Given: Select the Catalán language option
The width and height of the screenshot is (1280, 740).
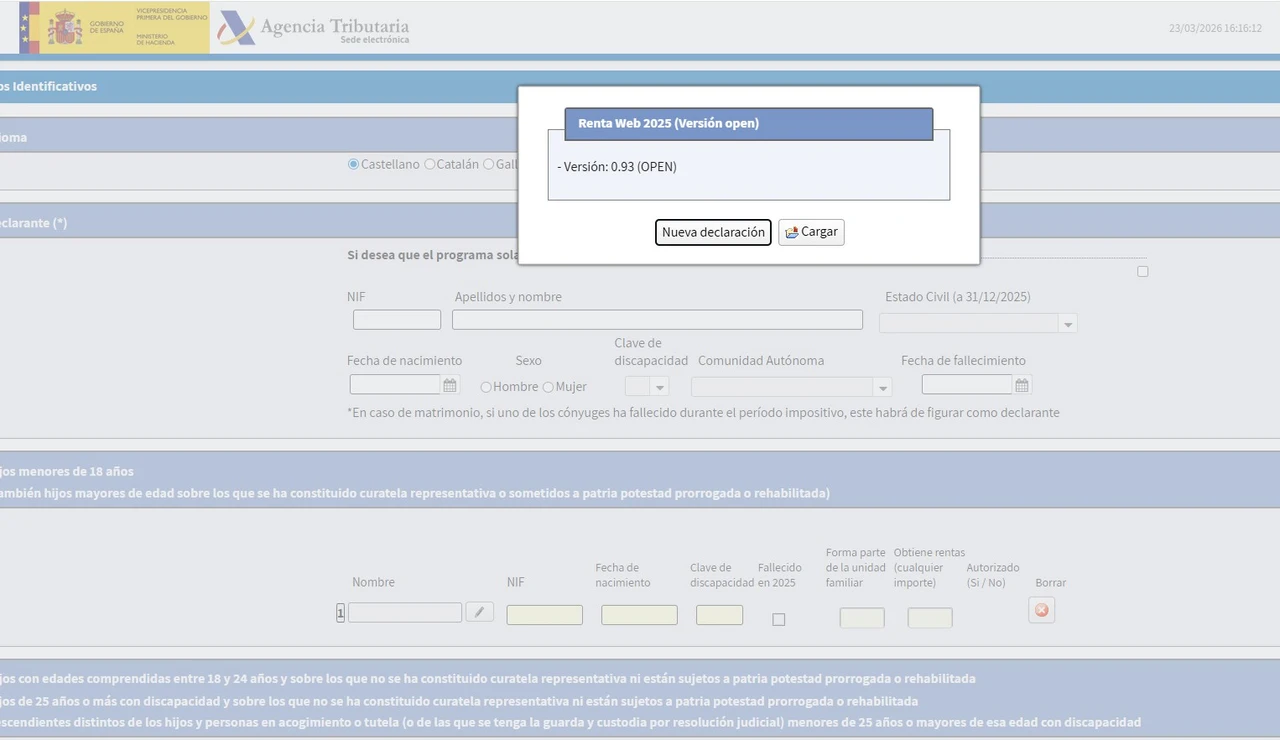Looking at the screenshot, I should pyautogui.click(x=430, y=164).
